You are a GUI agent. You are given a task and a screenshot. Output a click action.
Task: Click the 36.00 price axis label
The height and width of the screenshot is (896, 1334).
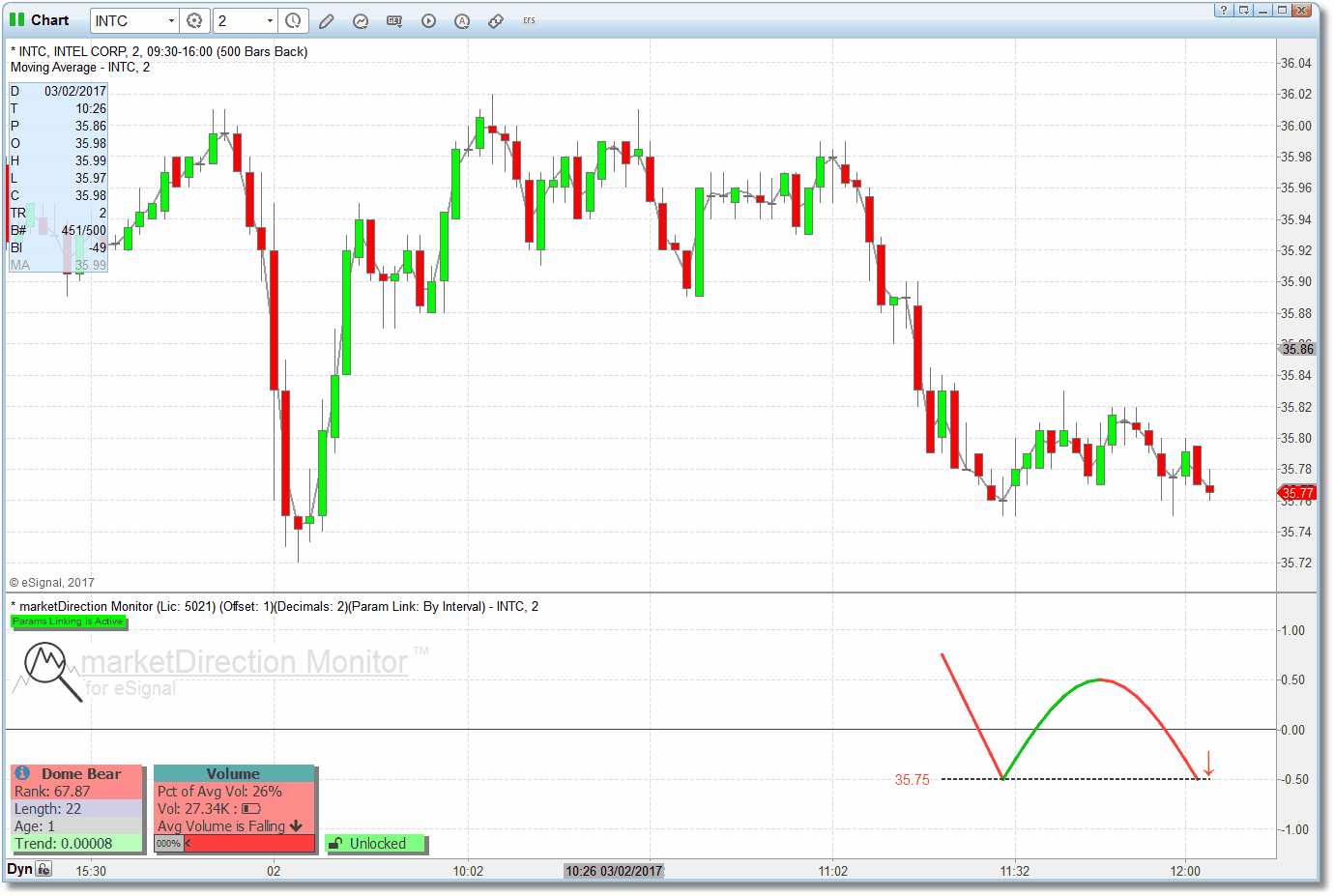pyautogui.click(x=1295, y=126)
